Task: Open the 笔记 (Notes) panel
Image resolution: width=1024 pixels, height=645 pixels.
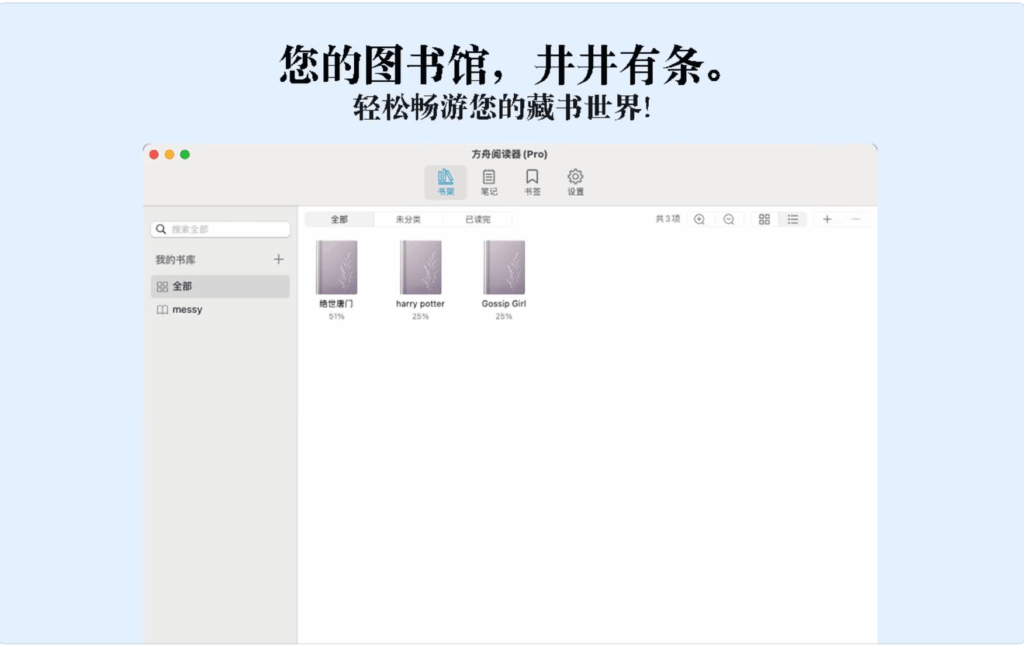Action: 488,182
